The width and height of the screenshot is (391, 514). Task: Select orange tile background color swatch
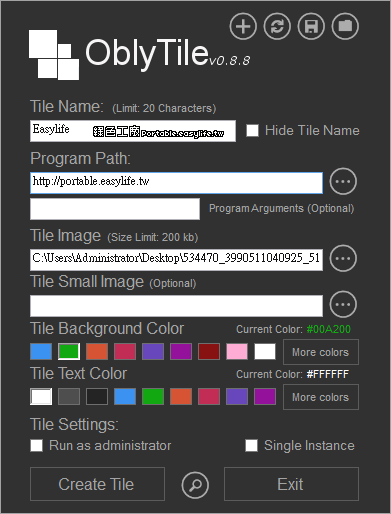pos(97,352)
